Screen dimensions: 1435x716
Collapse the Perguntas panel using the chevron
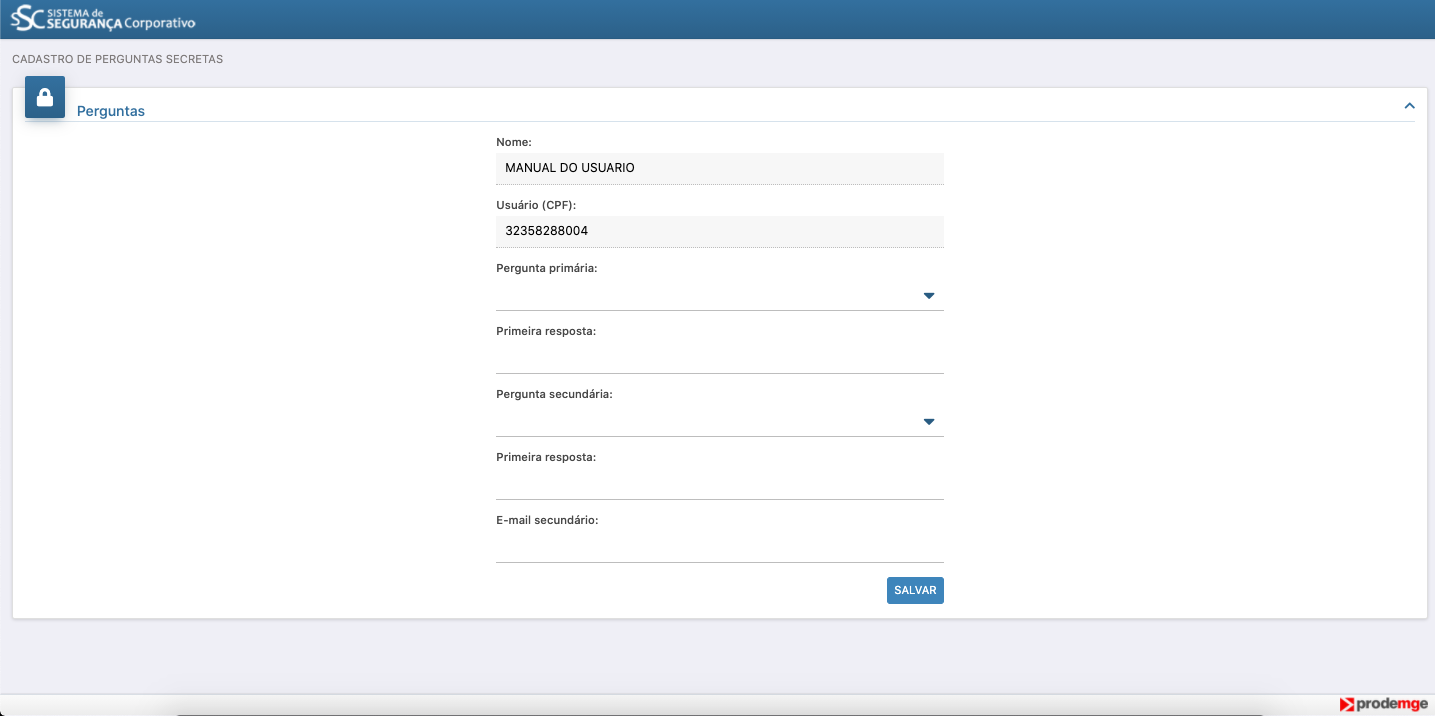pyautogui.click(x=1409, y=106)
